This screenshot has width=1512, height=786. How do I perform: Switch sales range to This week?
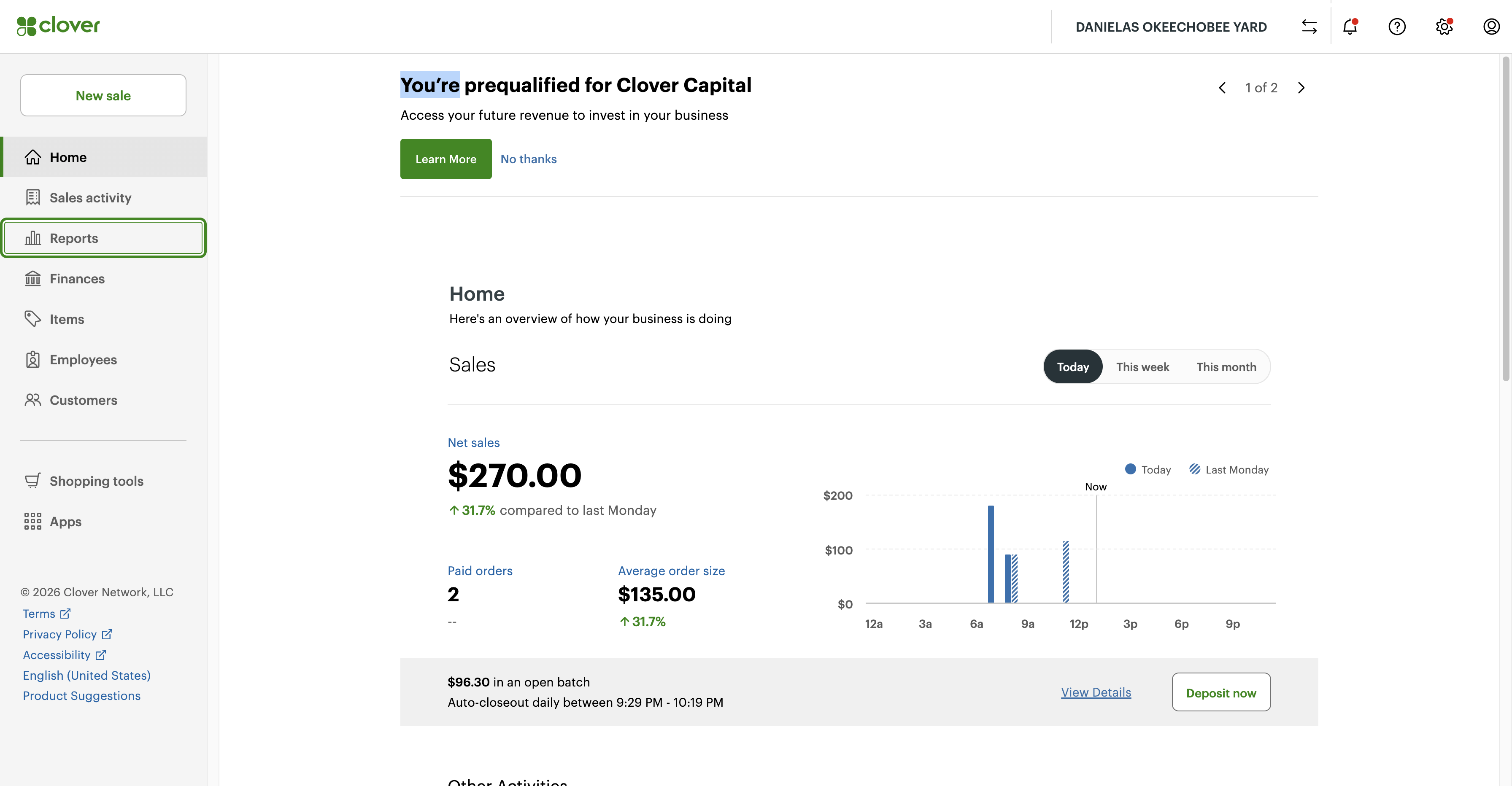1142,366
